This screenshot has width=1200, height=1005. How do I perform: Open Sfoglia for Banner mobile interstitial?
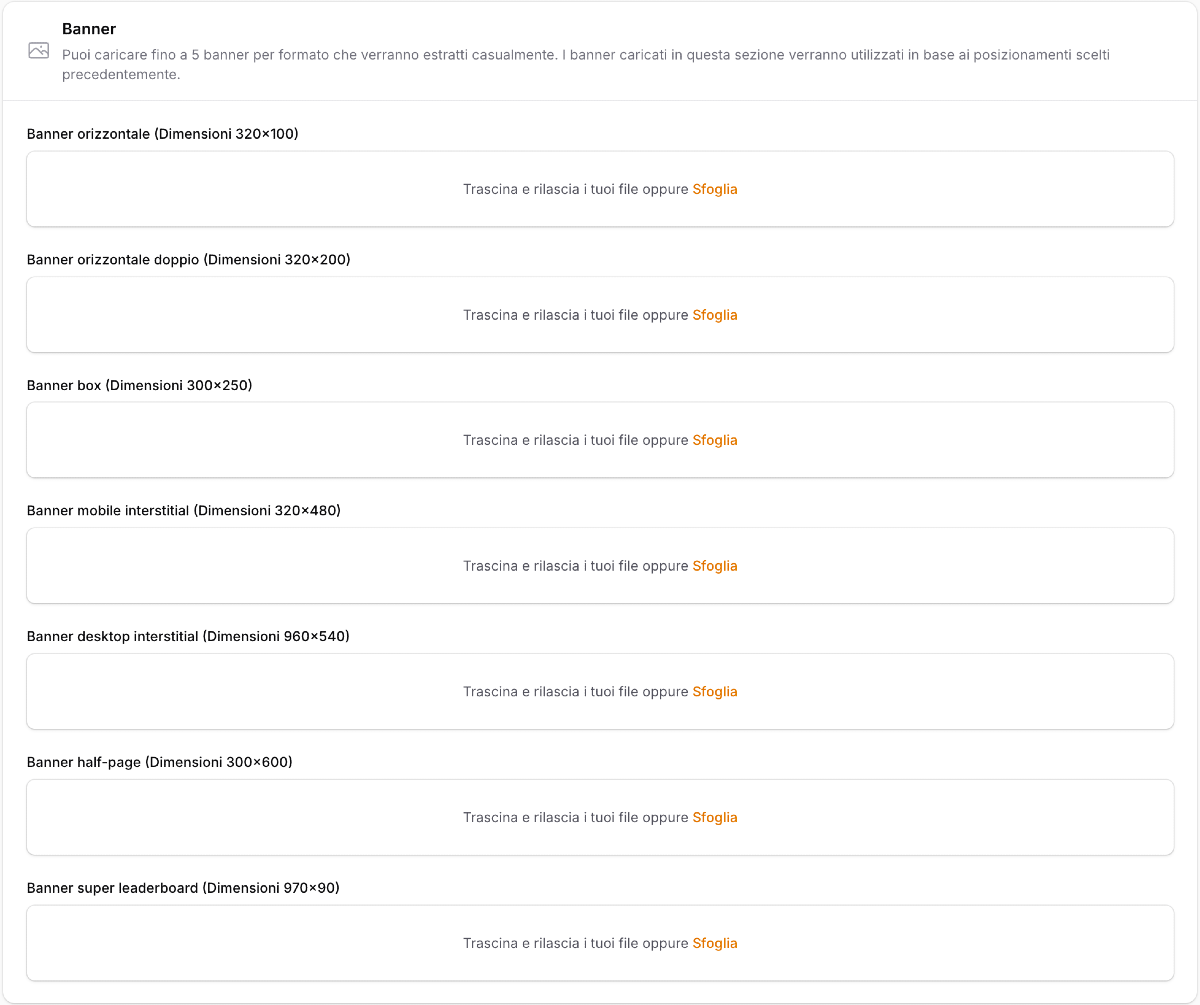click(x=715, y=566)
